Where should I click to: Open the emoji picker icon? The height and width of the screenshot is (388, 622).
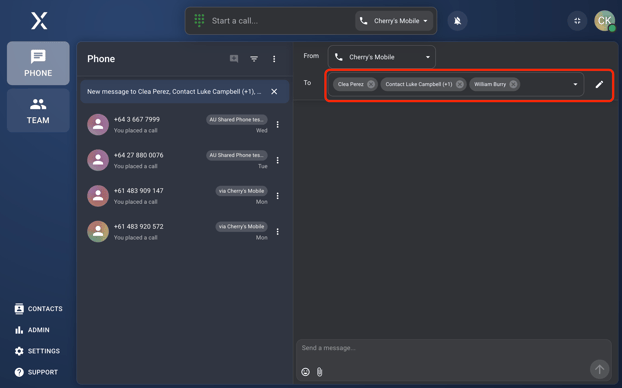click(305, 372)
